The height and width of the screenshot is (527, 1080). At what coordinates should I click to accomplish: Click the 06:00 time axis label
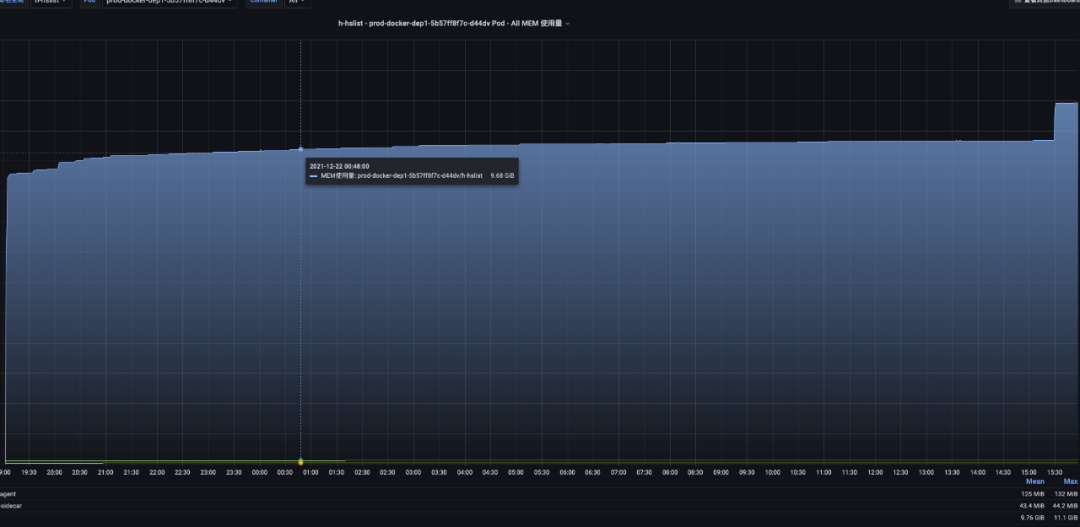tap(567, 473)
